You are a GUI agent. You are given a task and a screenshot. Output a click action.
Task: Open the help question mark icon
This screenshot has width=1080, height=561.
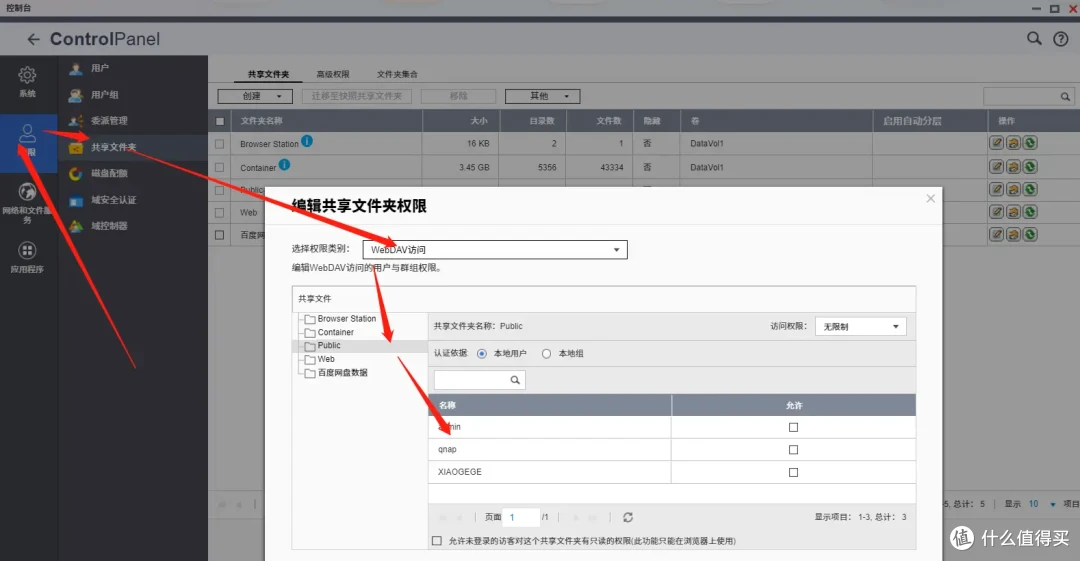pos(1061,39)
